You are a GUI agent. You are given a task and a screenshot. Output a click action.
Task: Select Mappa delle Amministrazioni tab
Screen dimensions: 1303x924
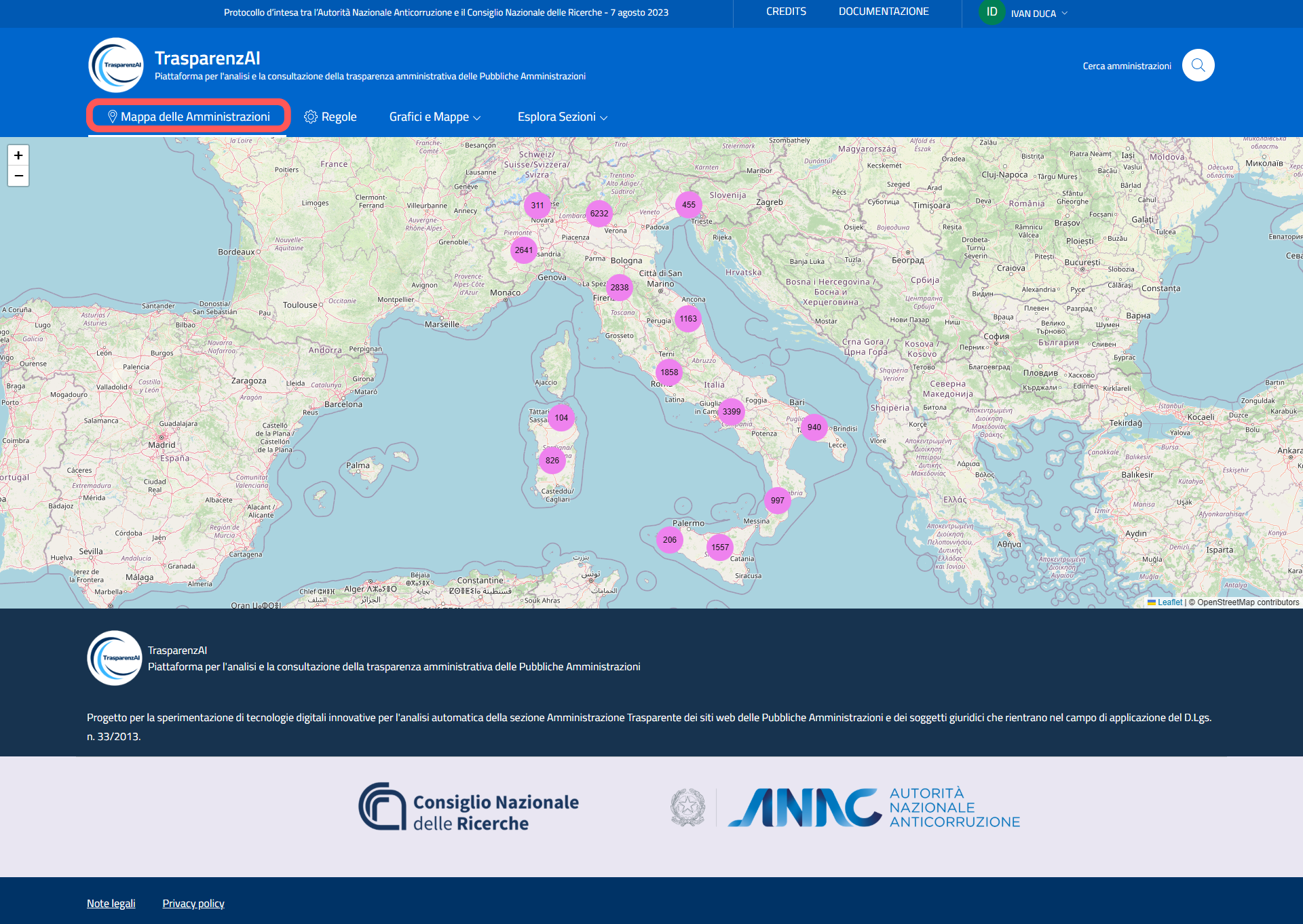coord(189,117)
